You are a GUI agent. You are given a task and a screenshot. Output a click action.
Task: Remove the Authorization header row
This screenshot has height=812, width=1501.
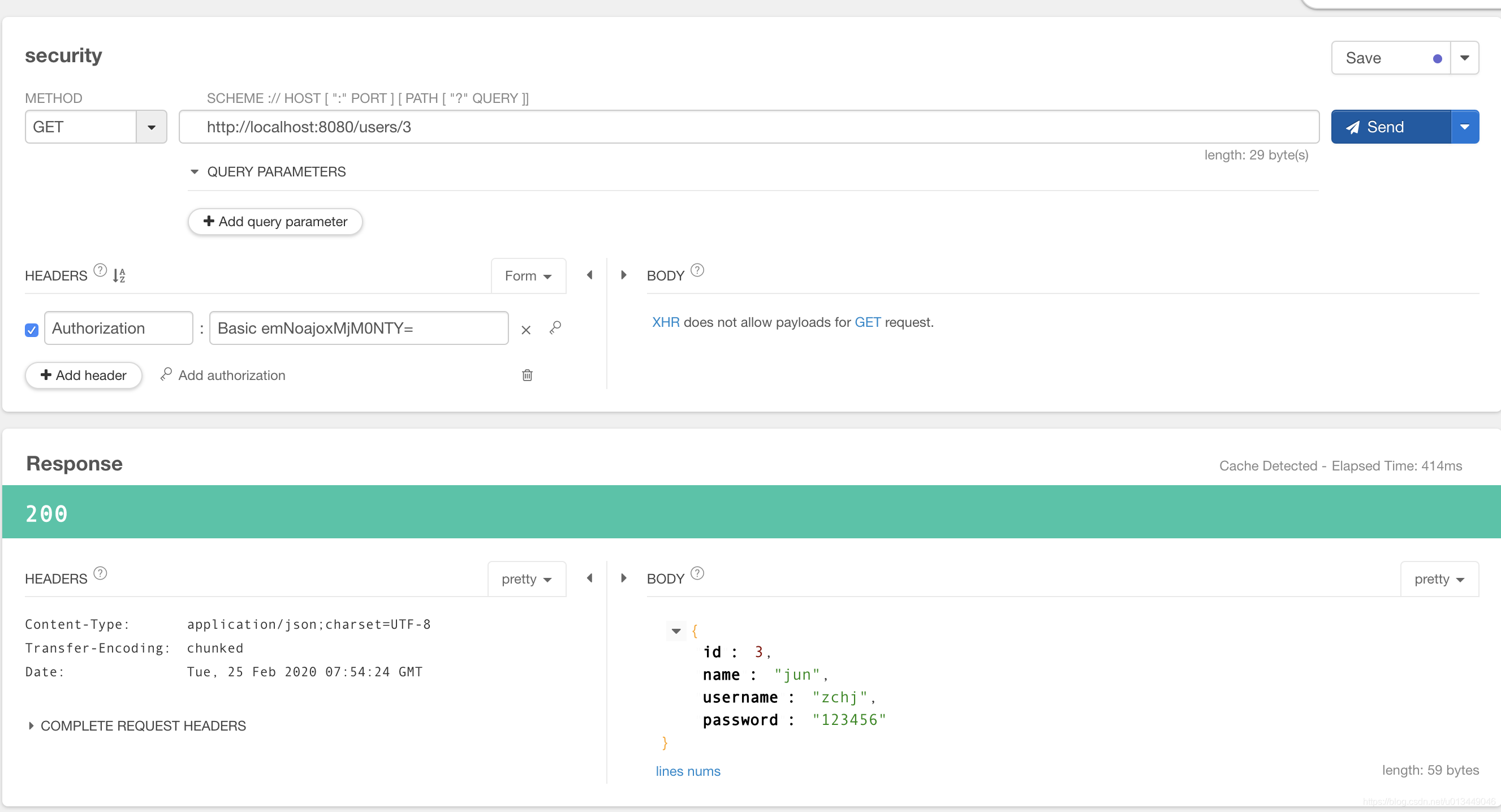pos(525,330)
